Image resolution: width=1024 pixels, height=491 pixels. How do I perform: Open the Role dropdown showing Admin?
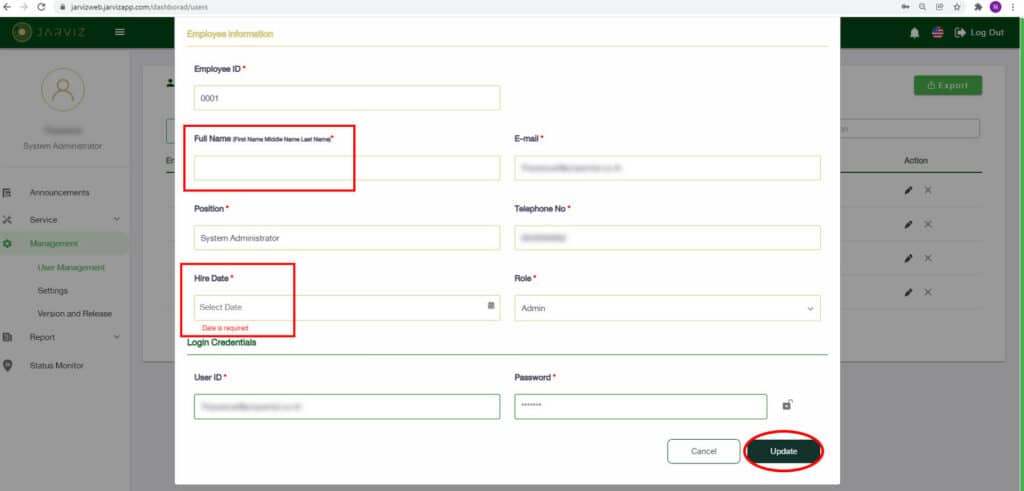(x=667, y=308)
